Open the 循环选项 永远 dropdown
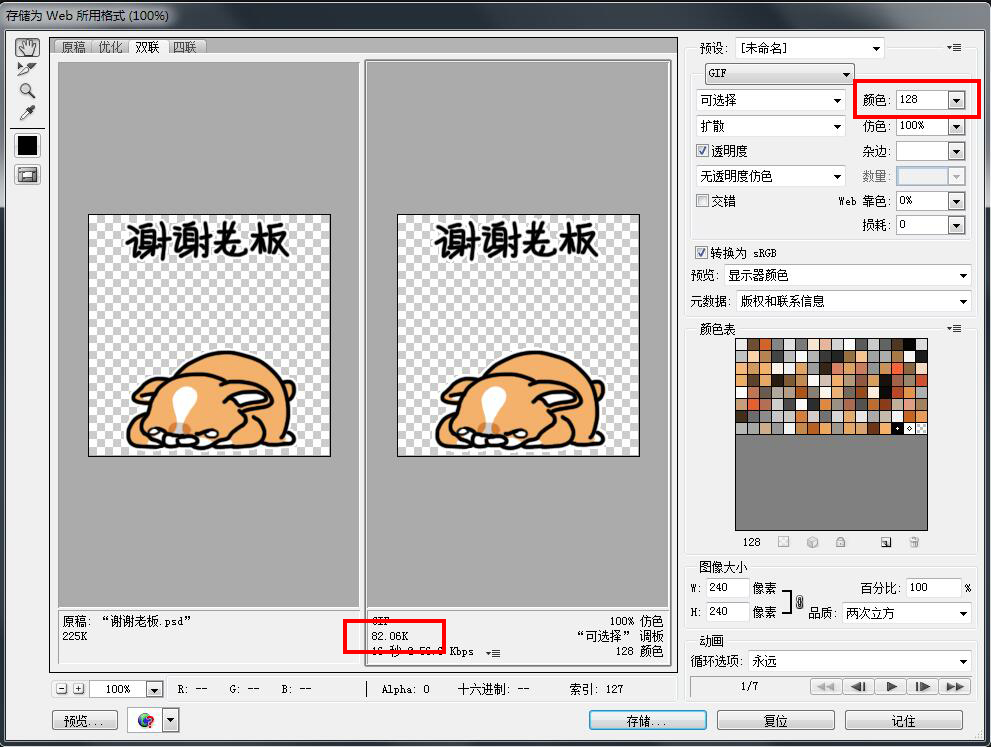 click(x=859, y=662)
